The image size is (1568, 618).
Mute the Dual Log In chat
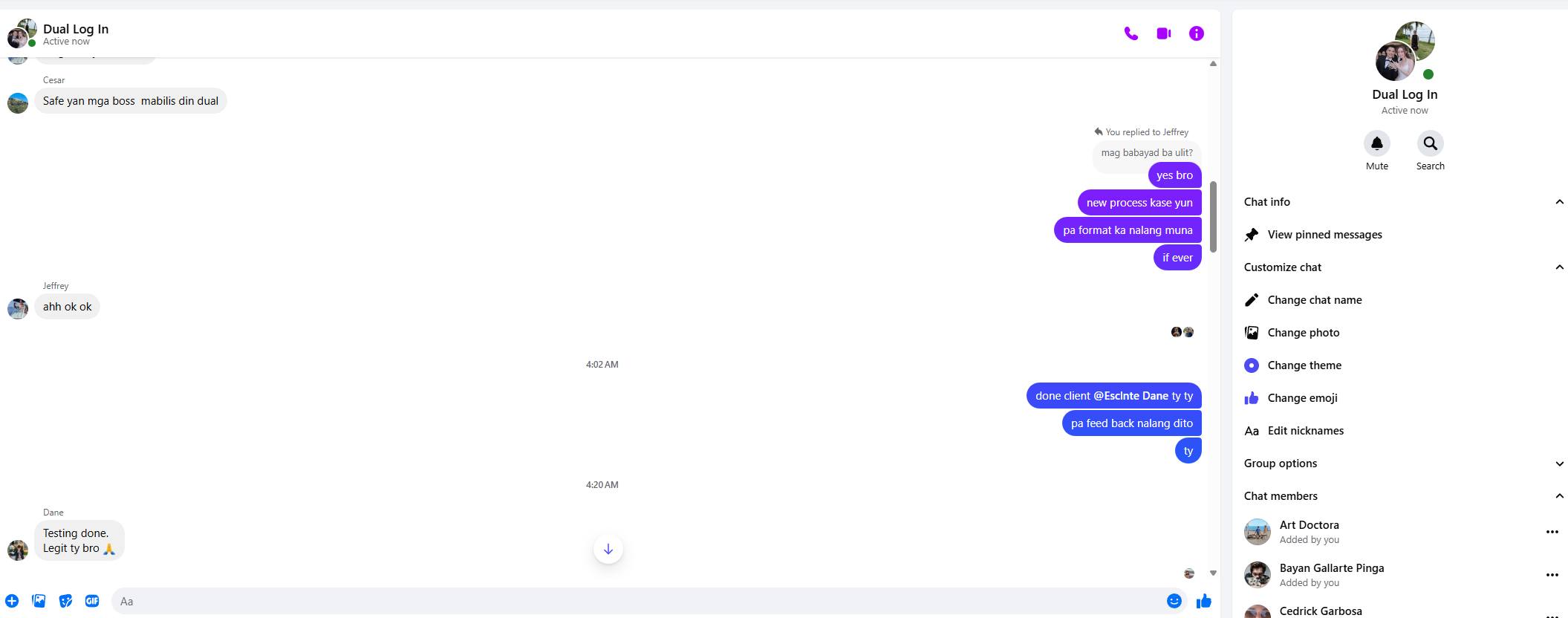[x=1377, y=143]
